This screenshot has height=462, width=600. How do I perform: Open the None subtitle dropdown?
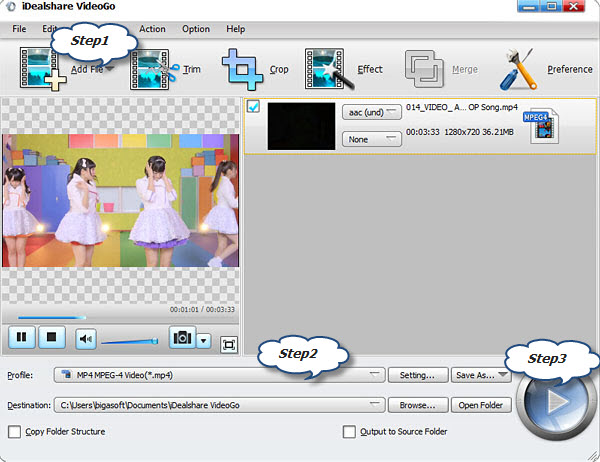(372, 139)
